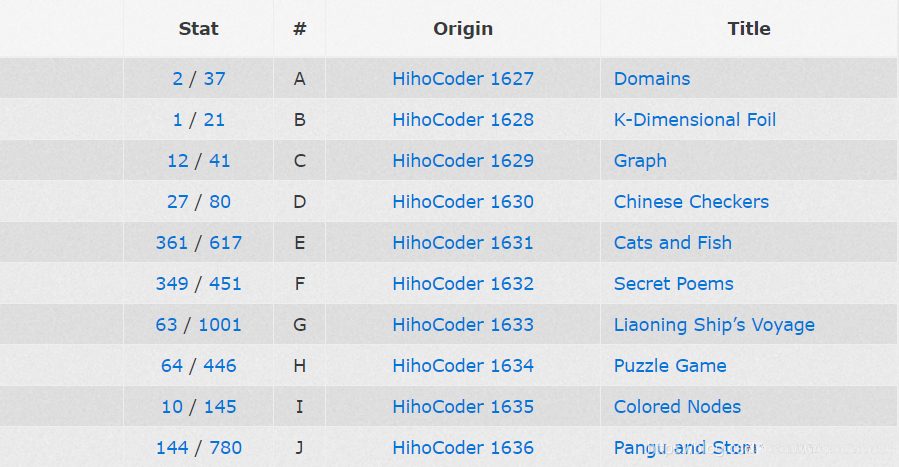Screen dimensions: 899x467
Task: Click the 144 / 780 stat link
Action: point(199,448)
